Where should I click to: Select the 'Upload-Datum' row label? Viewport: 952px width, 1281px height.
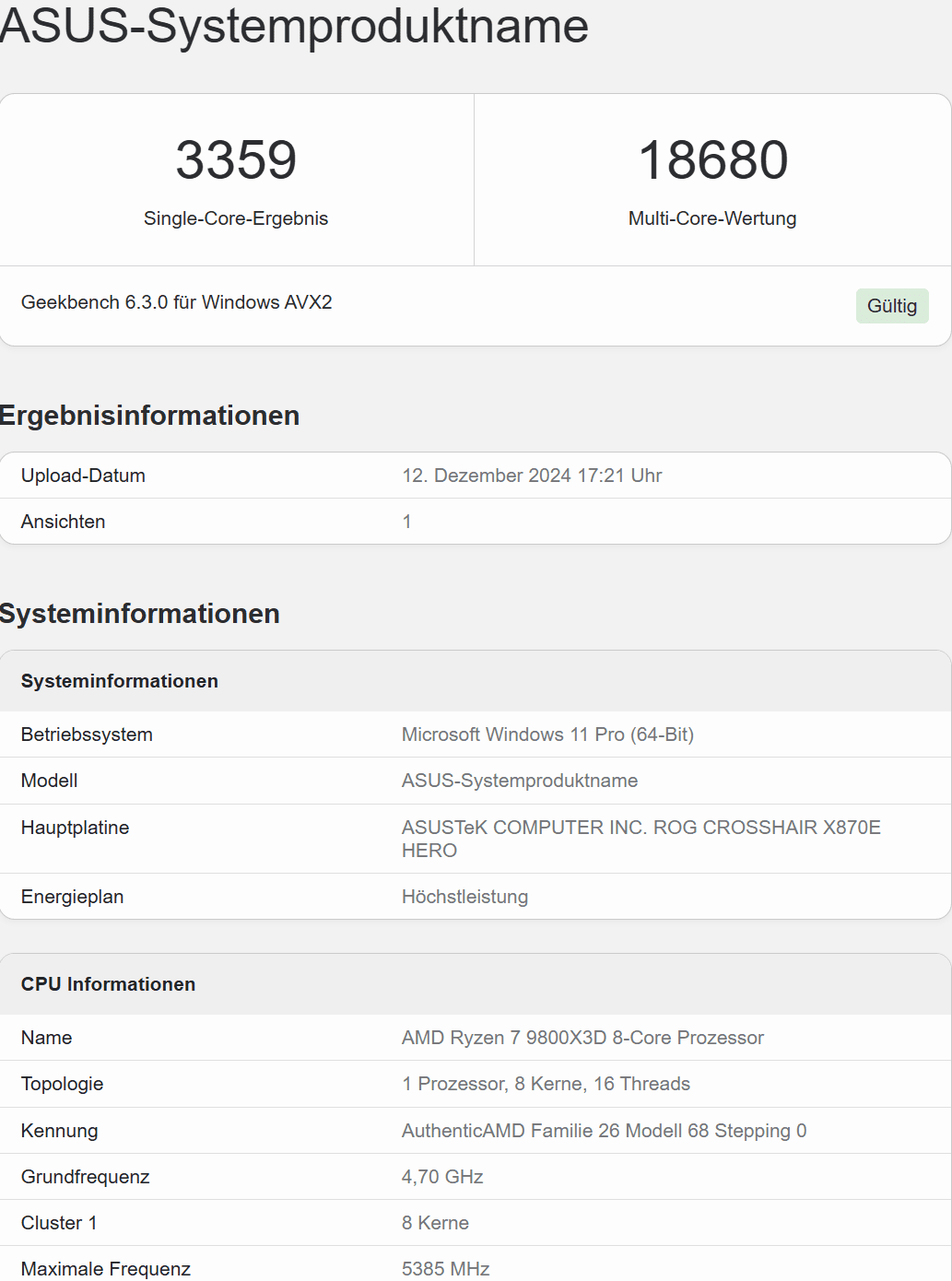coord(83,476)
